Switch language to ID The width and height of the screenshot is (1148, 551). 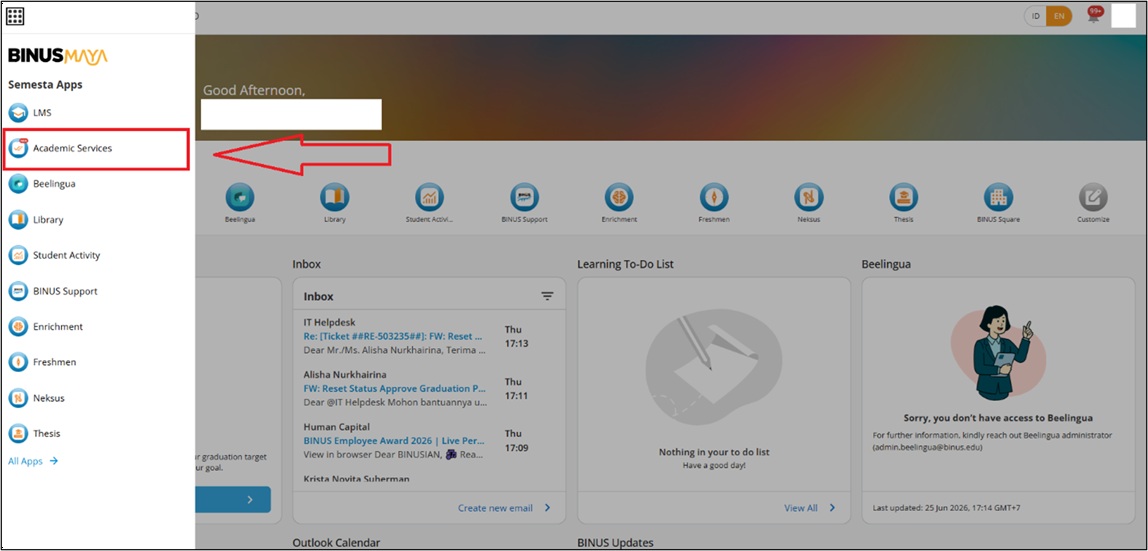pyautogui.click(x=1036, y=16)
